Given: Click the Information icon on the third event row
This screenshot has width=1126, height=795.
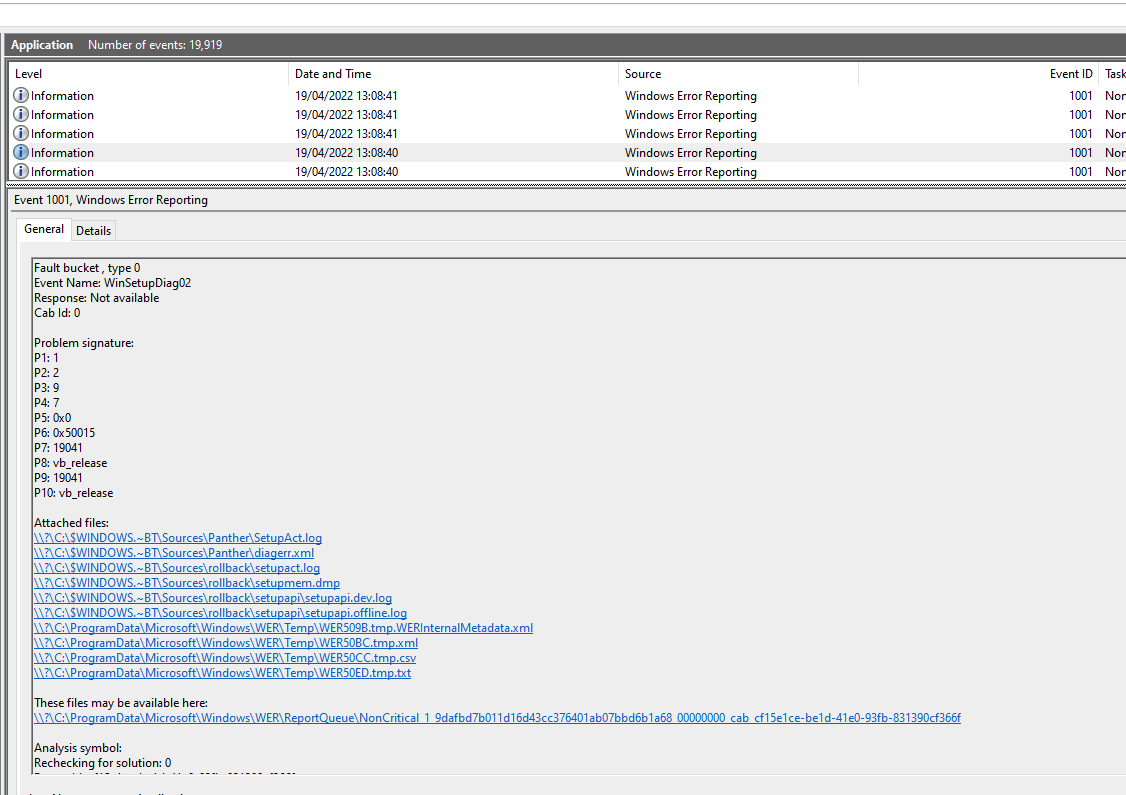Looking at the screenshot, I should (x=21, y=133).
